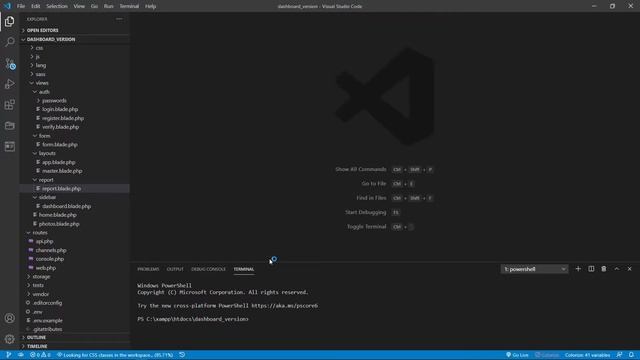The image size is (640, 360).
Task: Switch to the PROBLEMS tab
Action: [148, 269]
